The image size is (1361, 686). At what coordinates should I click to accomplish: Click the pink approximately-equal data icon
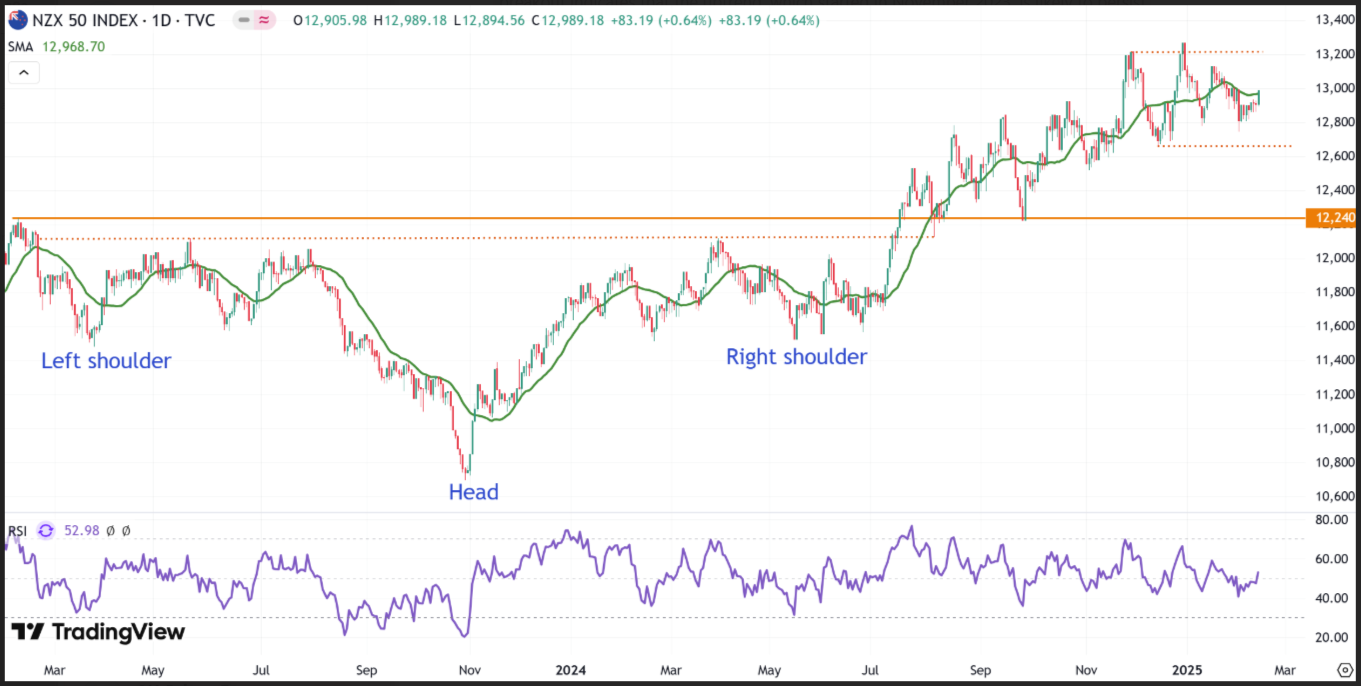(x=266, y=20)
